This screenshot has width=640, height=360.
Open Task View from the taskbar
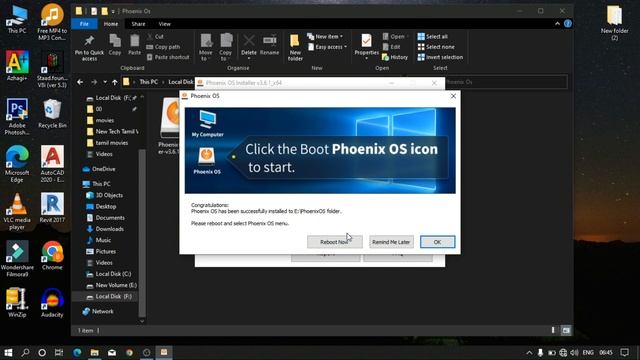[59, 352]
